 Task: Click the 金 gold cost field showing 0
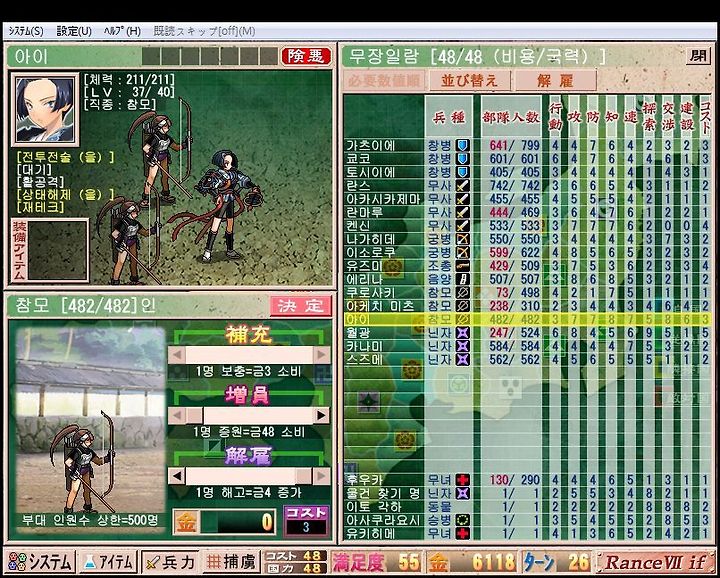coord(225,522)
